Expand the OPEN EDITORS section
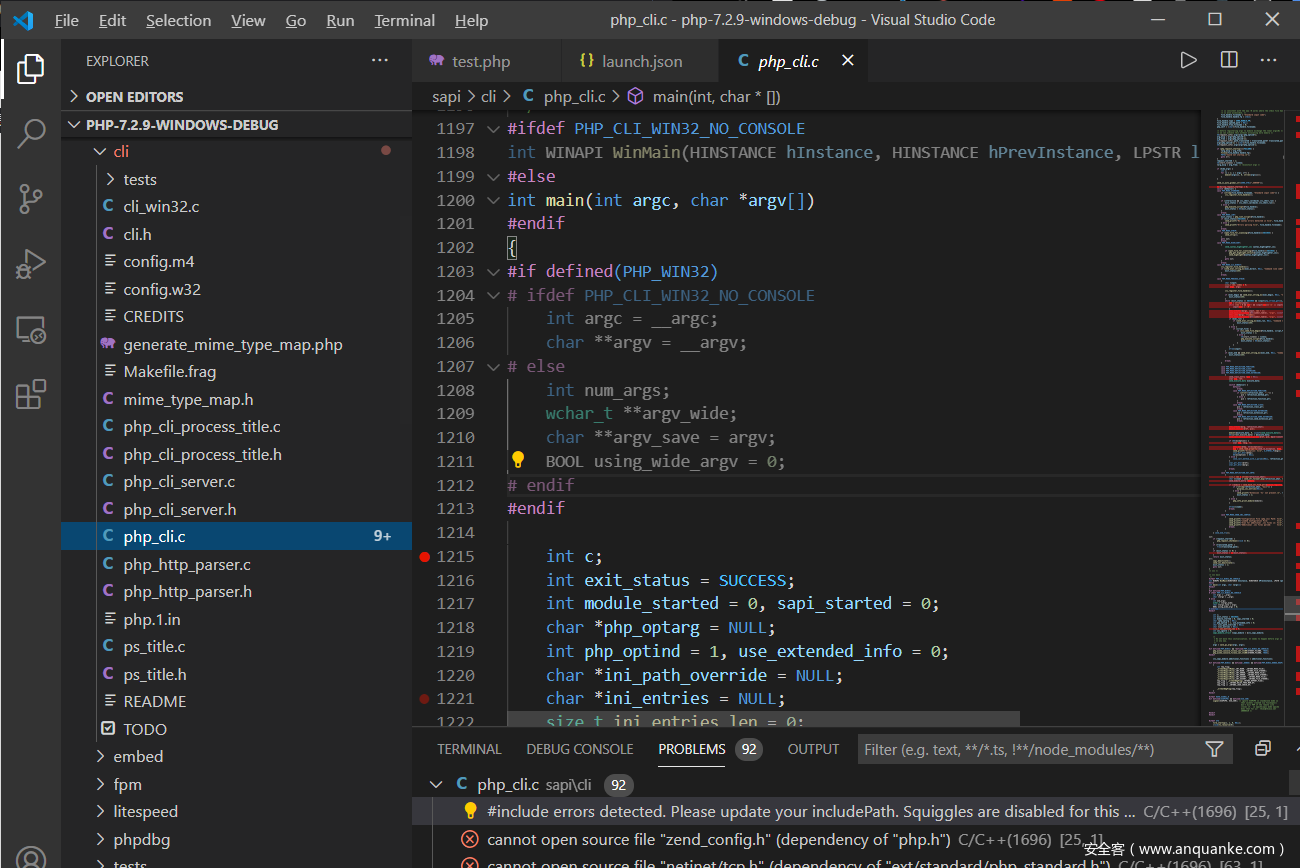 pos(134,97)
